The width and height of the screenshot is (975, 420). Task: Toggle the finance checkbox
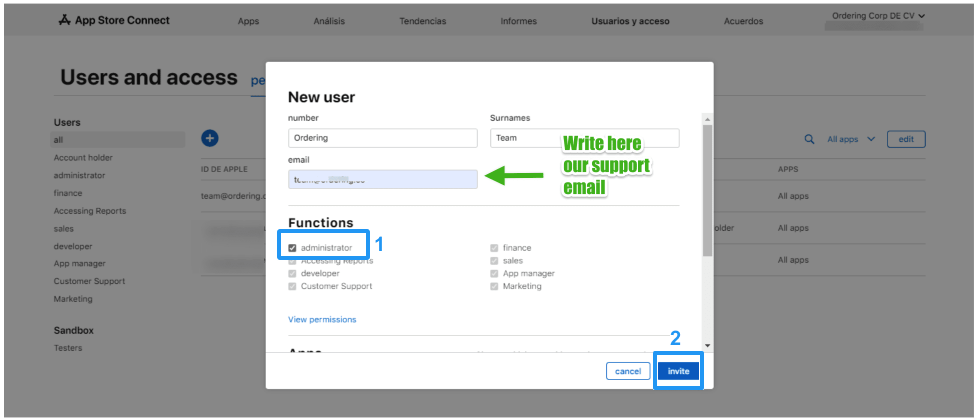(x=494, y=248)
